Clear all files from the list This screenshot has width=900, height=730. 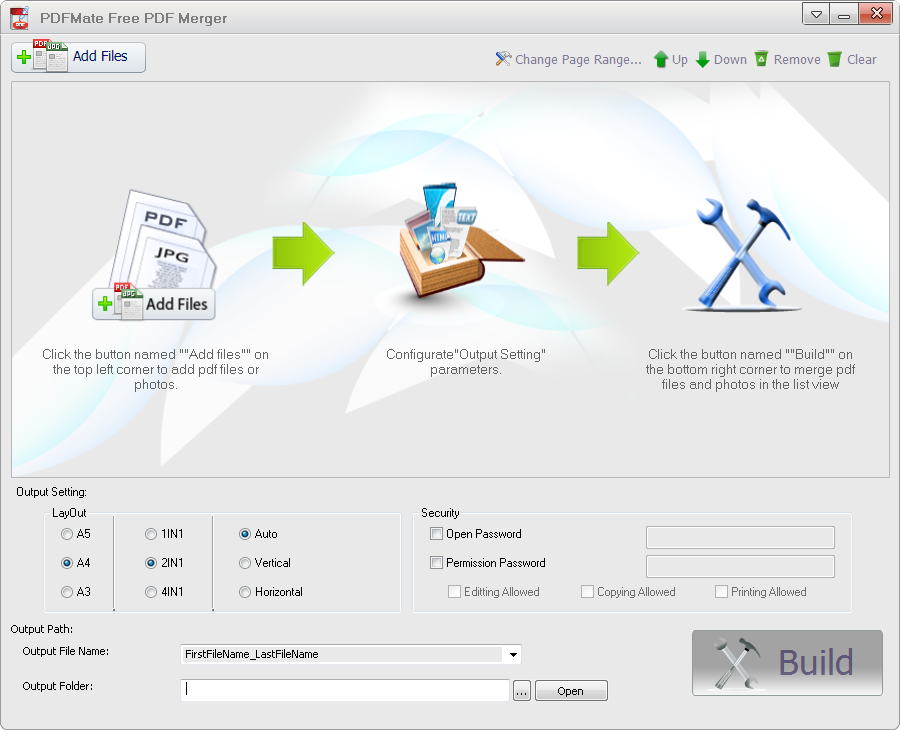click(x=852, y=59)
